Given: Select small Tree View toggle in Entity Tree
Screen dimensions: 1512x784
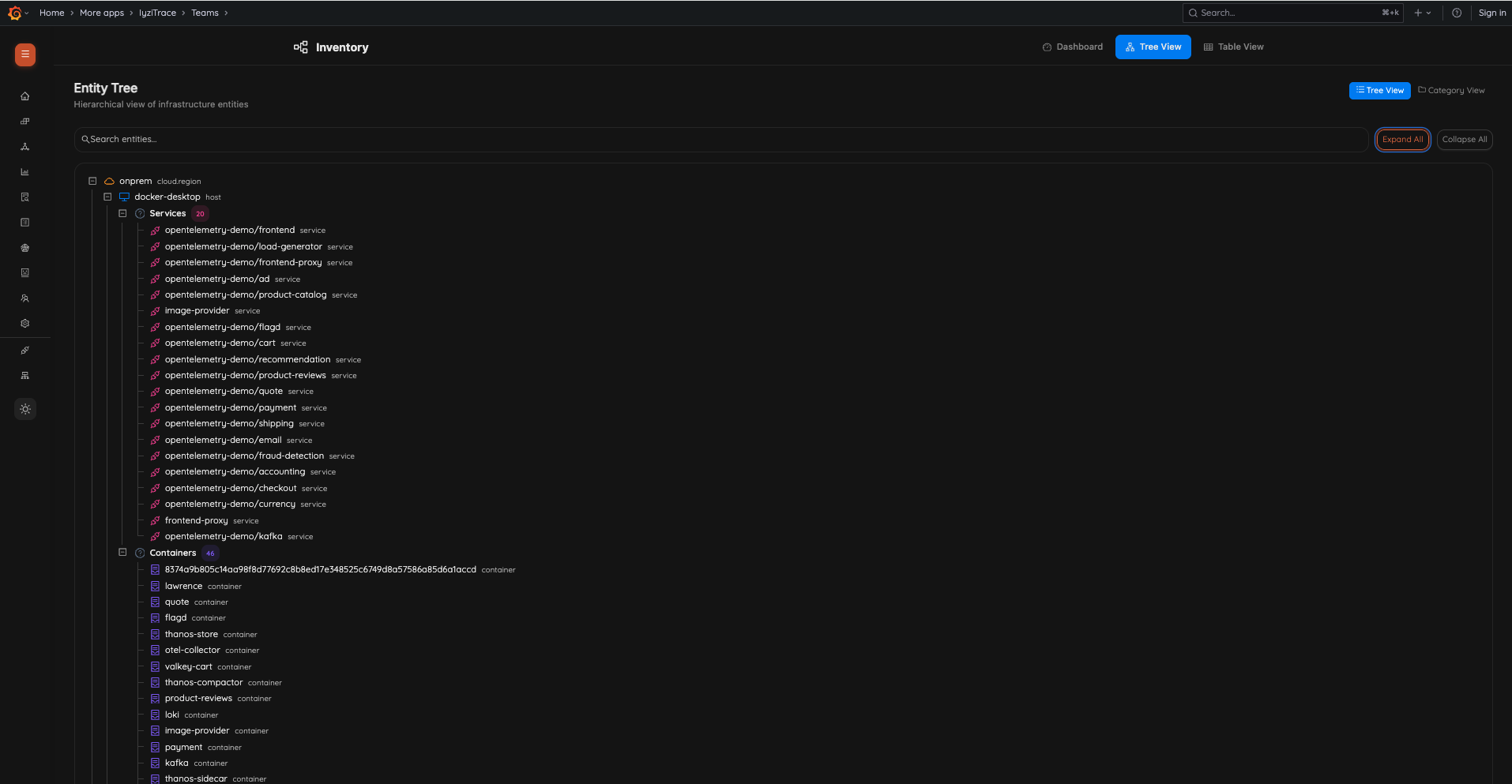Looking at the screenshot, I should click(1380, 91).
